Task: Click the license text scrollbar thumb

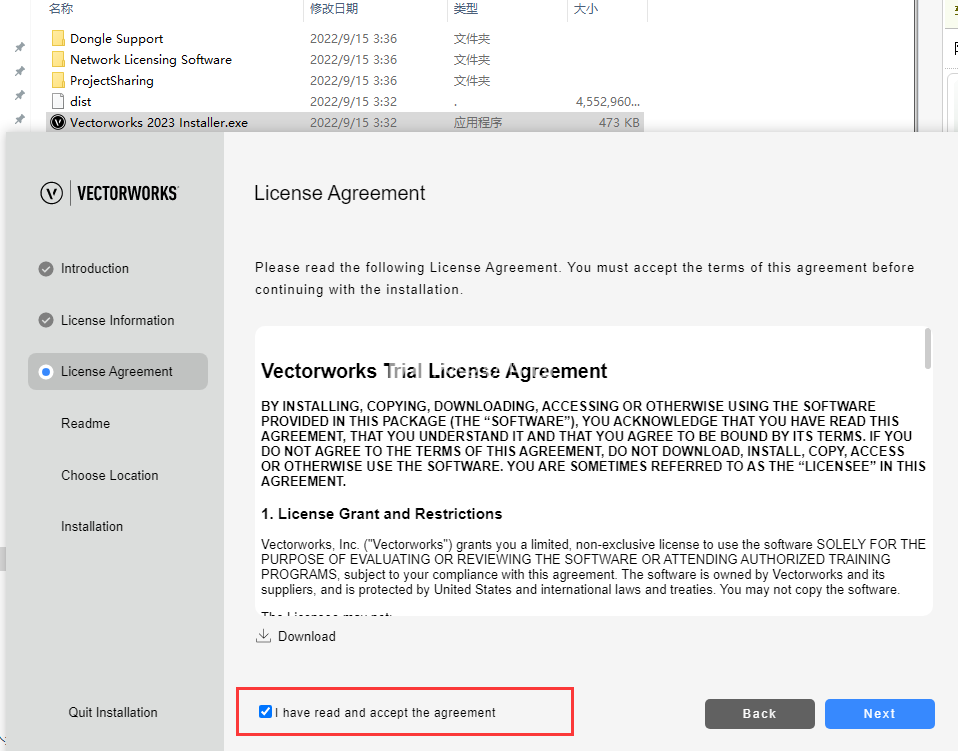Action: pyautogui.click(x=927, y=348)
